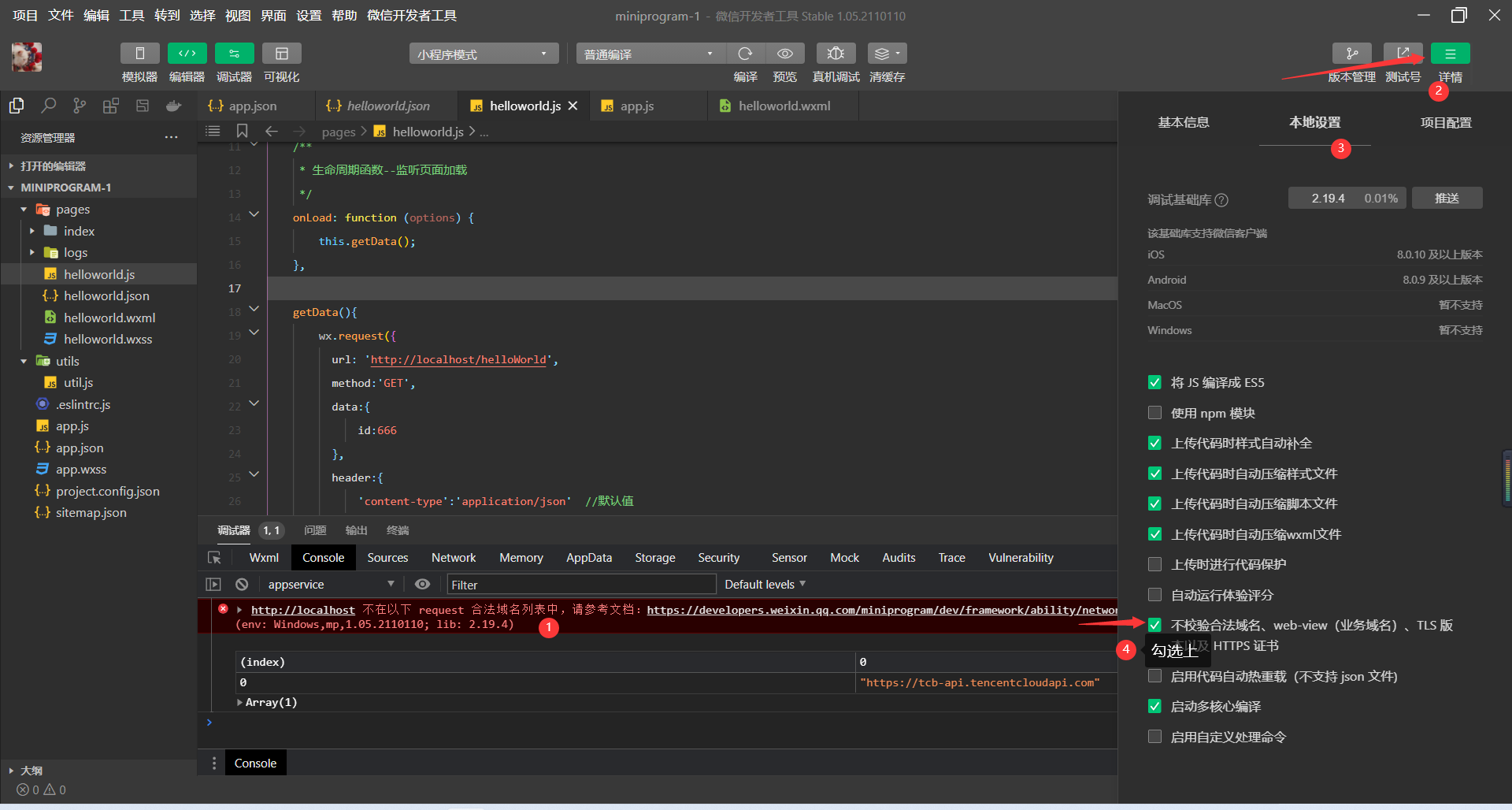
Task: Expand 打开的编辑器 section
Action: (11, 166)
